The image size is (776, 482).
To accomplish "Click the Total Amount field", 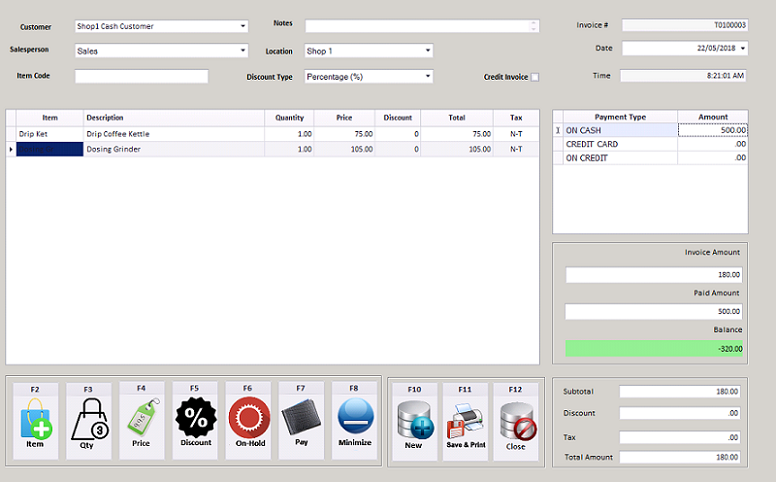I will click(x=679, y=457).
